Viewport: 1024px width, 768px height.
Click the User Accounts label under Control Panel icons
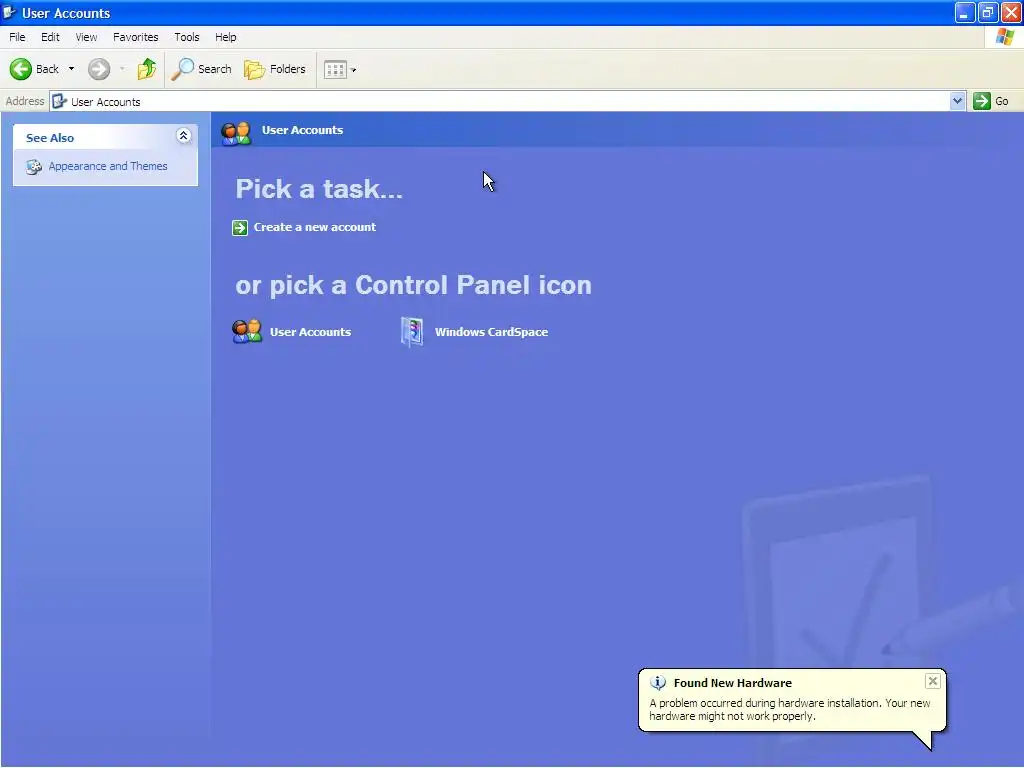pyautogui.click(x=310, y=332)
